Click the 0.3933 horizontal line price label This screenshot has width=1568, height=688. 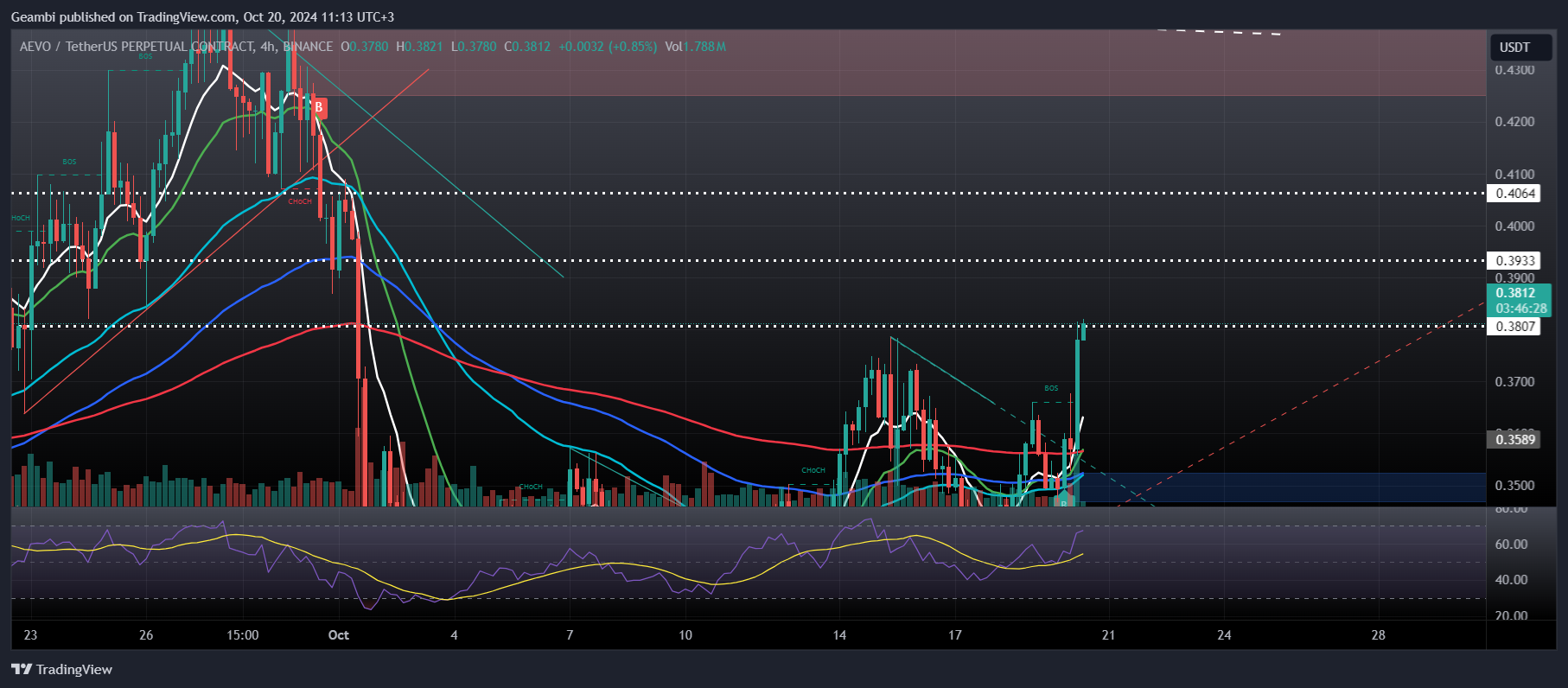point(1515,260)
